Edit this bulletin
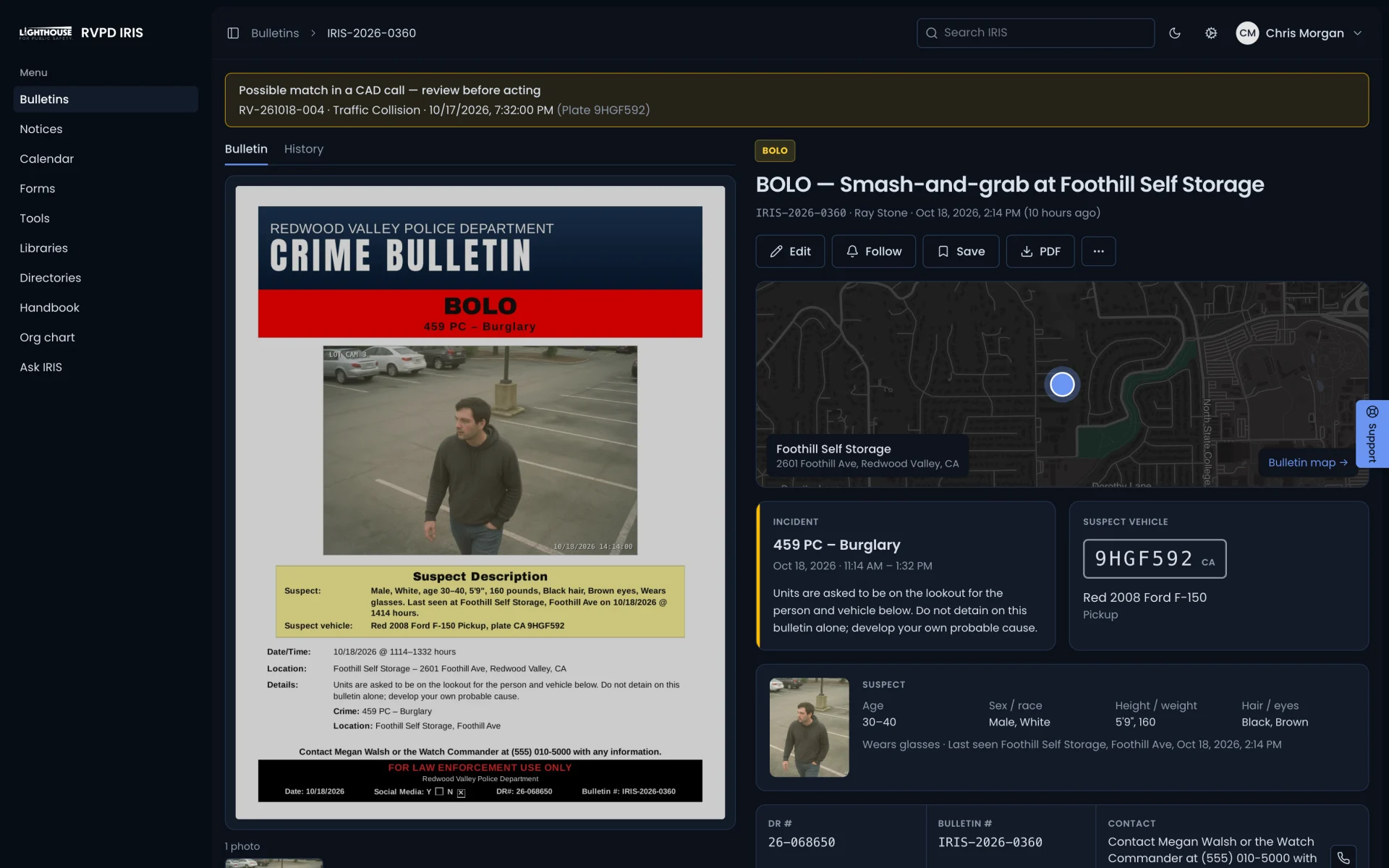Image resolution: width=1389 pixels, height=868 pixels. (790, 251)
